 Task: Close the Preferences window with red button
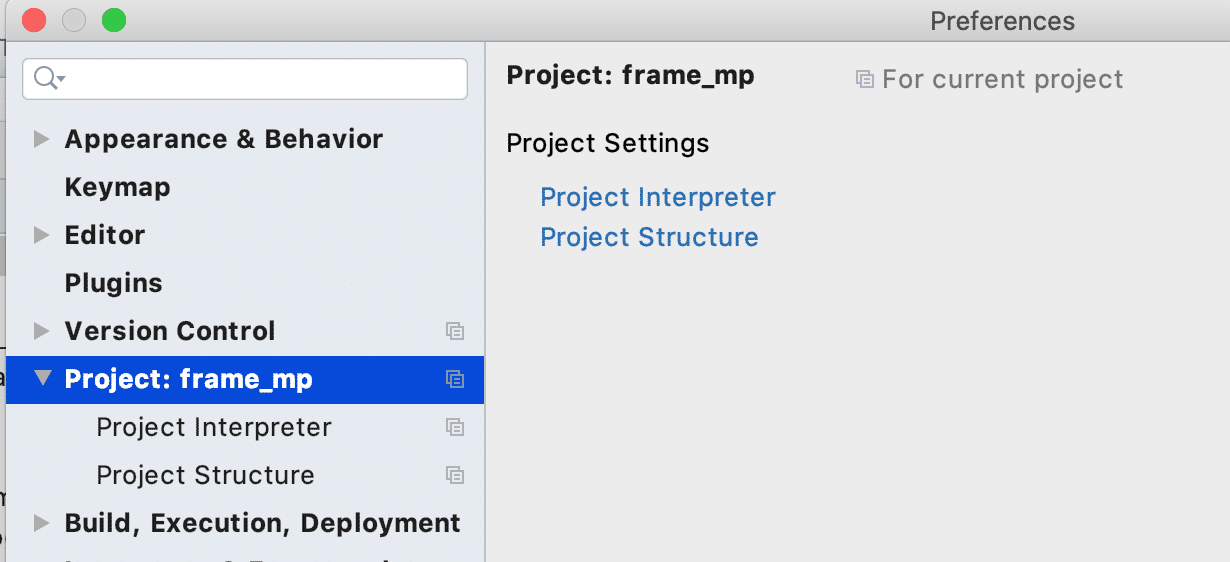tap(34, 20)
